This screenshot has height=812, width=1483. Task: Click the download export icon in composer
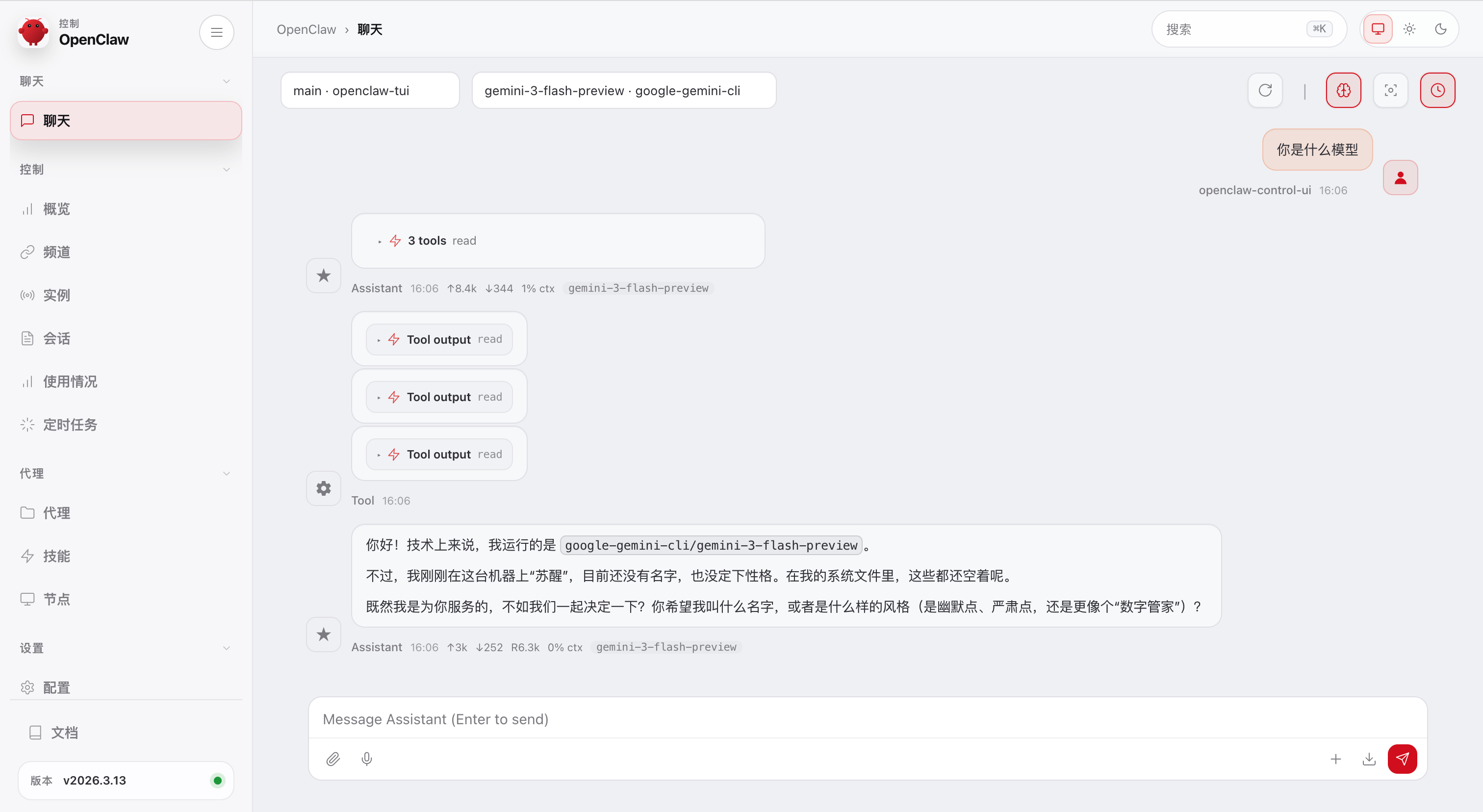pos(1369,759)
